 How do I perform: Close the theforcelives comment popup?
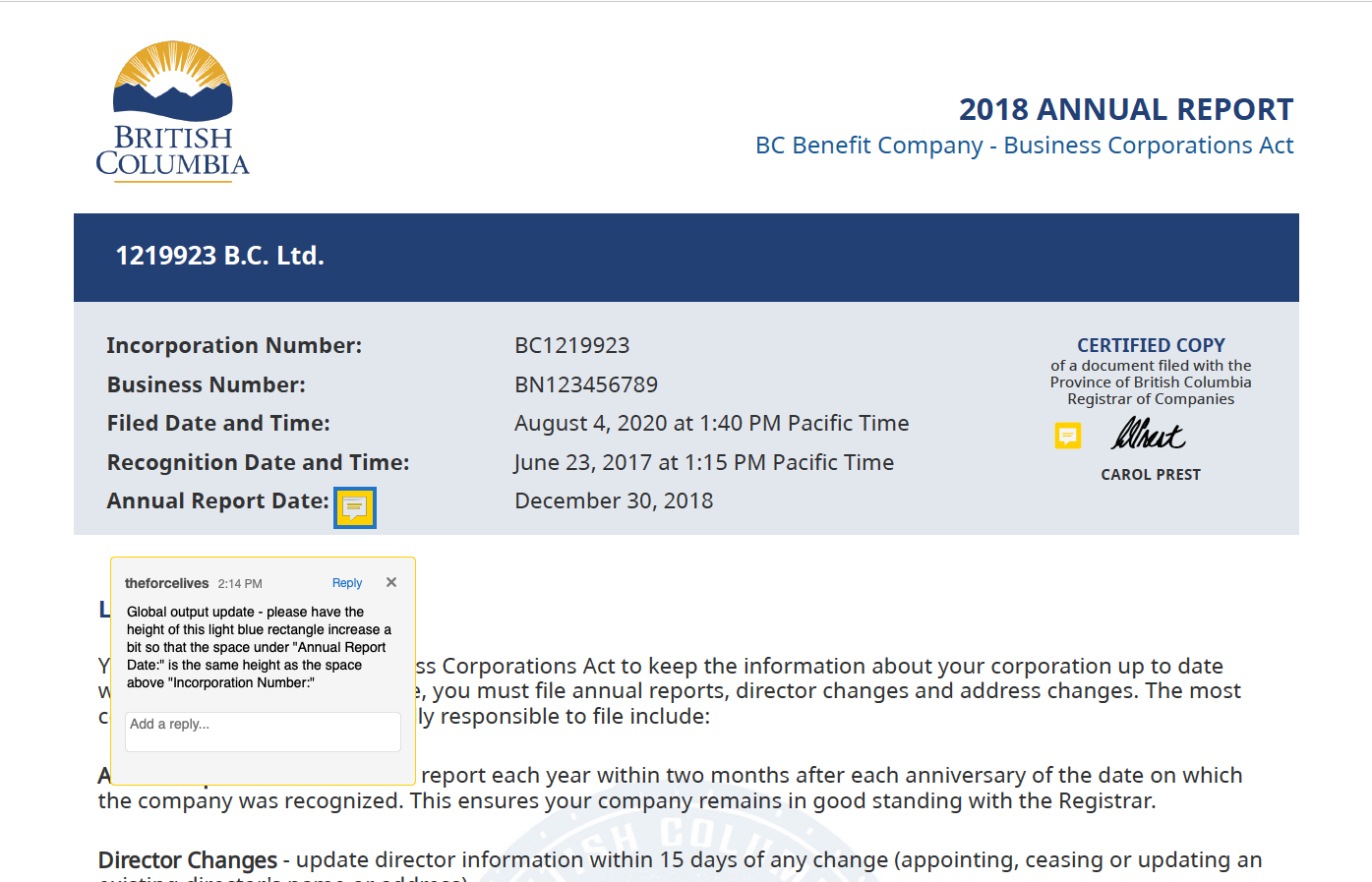pos(391,582)
